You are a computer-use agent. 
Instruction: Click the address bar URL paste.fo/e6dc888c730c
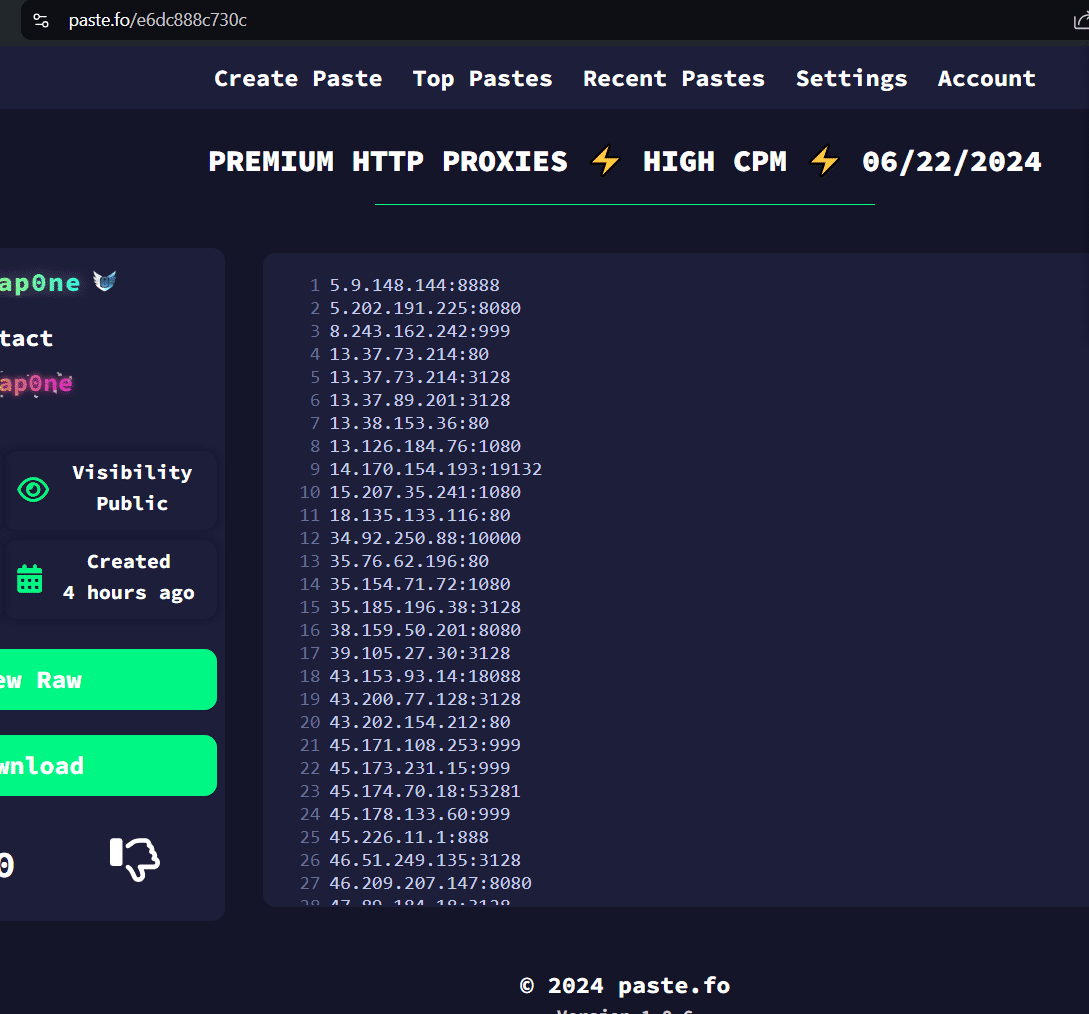tap(158, 20)
